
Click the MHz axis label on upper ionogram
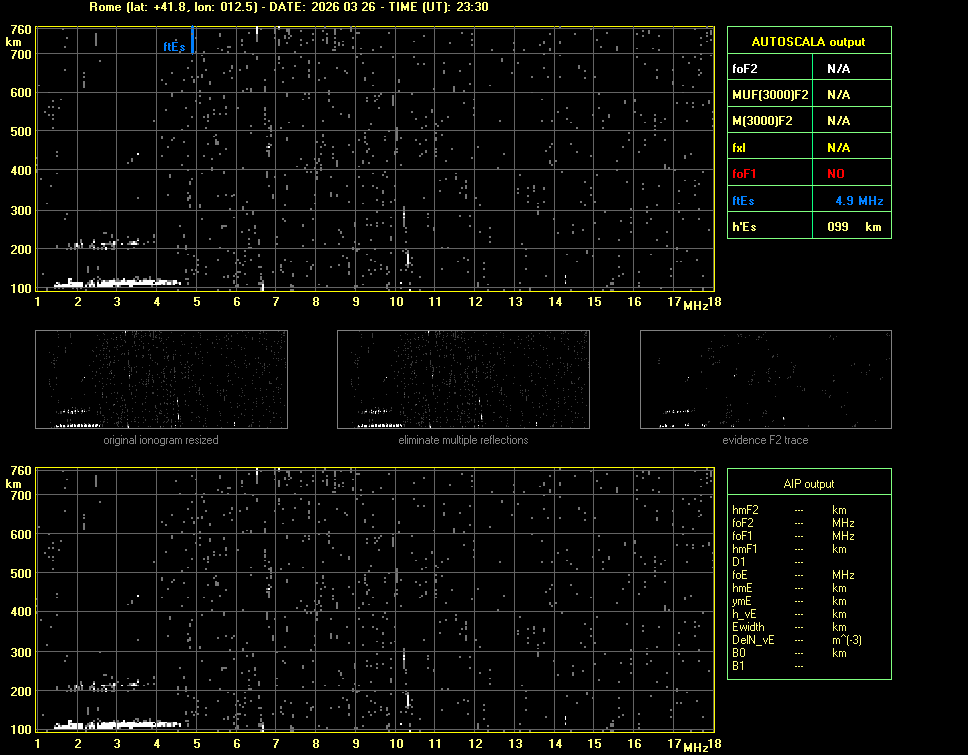(695, 304)
